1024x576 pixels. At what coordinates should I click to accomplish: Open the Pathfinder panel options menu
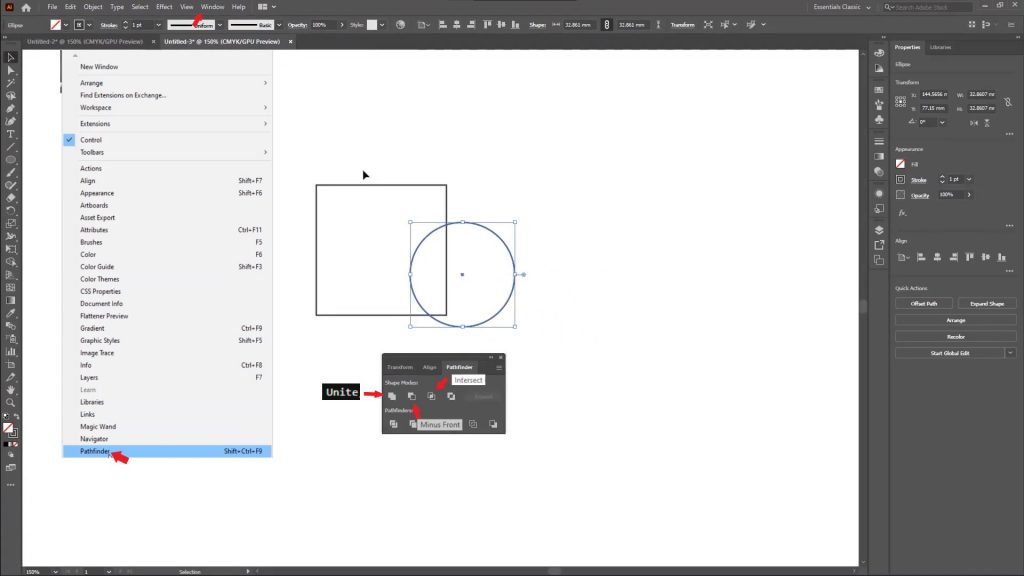point(499,367)
